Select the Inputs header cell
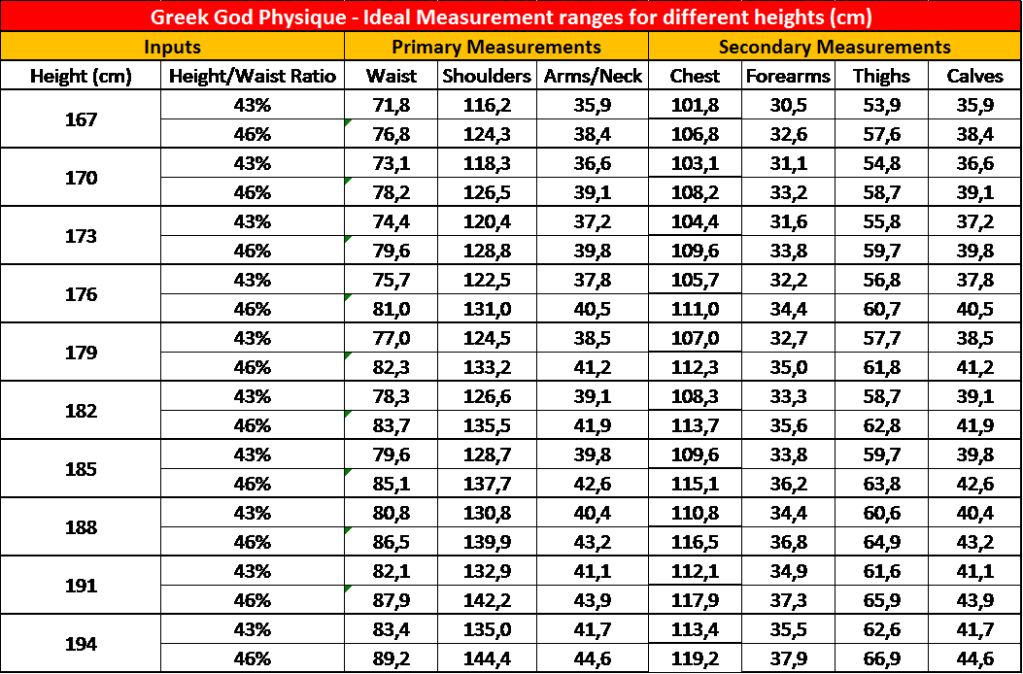The image size is (1023, 674). pyautogui.click(x=172, y=47)
